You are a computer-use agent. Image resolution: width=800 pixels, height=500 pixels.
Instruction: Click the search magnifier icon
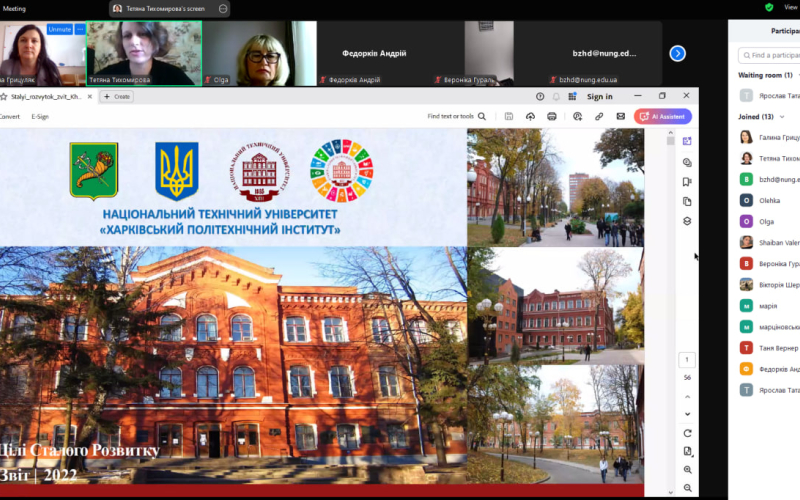tap(482, 116)
